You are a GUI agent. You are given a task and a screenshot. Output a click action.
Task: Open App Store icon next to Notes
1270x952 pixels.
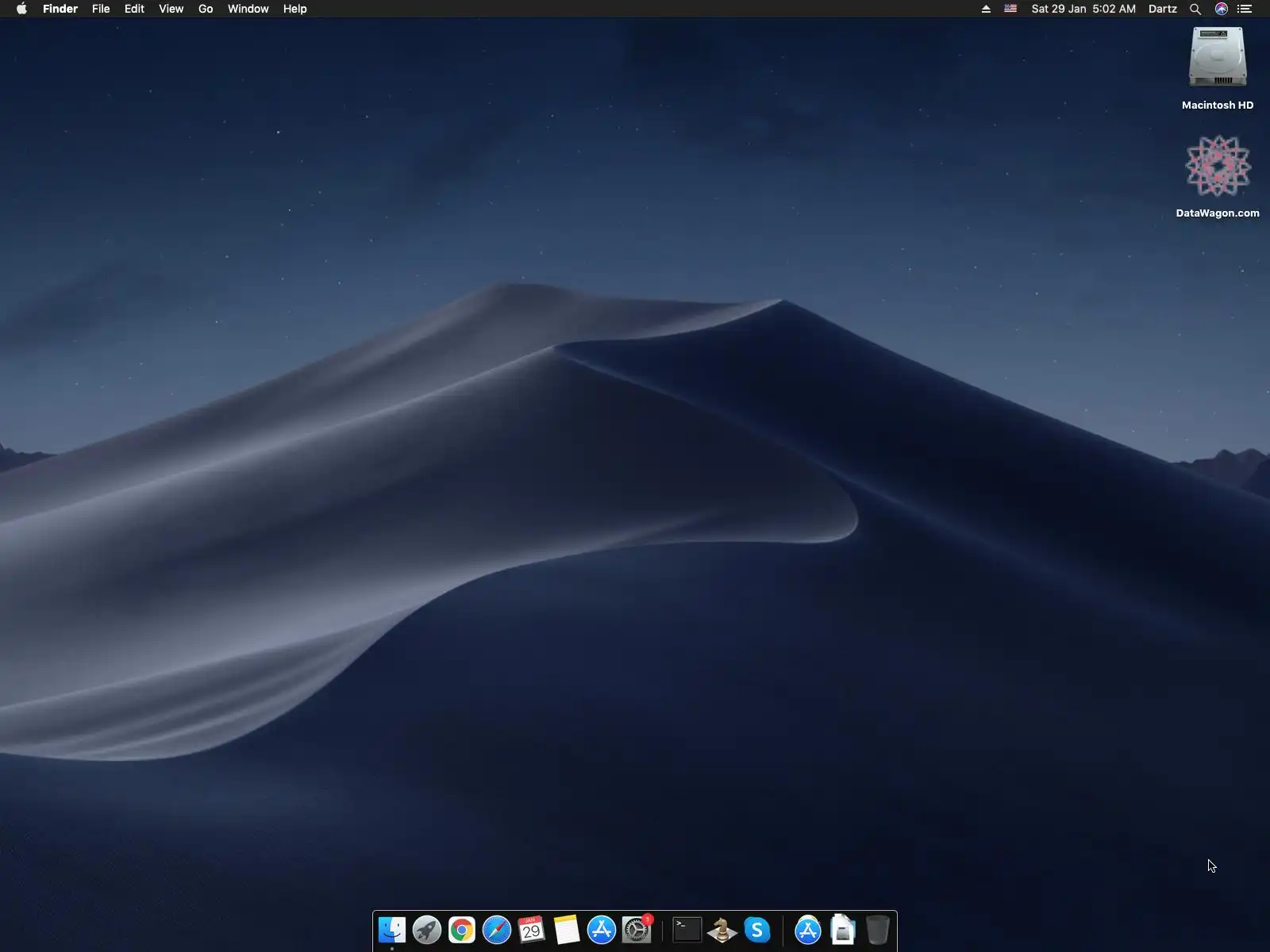(602, 930)
